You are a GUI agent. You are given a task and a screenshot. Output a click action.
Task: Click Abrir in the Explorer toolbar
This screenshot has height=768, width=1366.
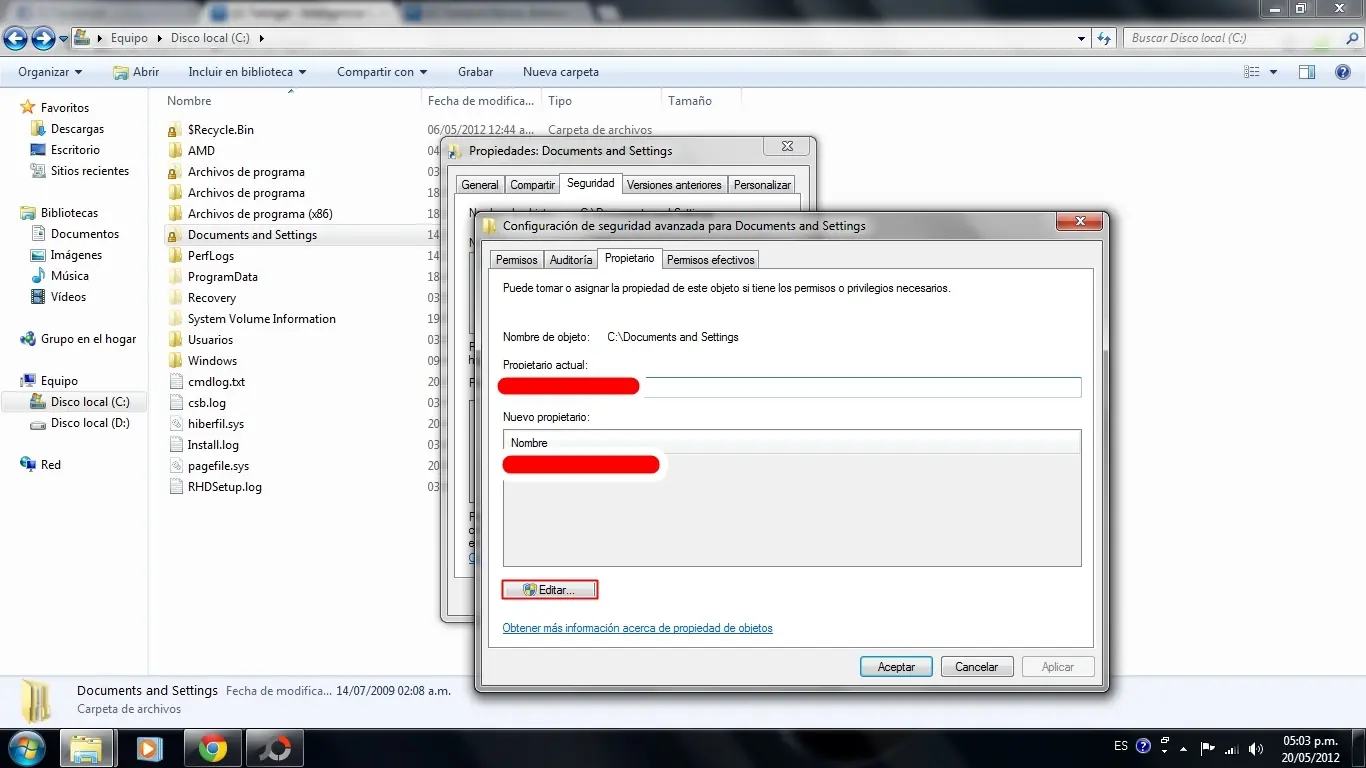[x=136, y=72]
